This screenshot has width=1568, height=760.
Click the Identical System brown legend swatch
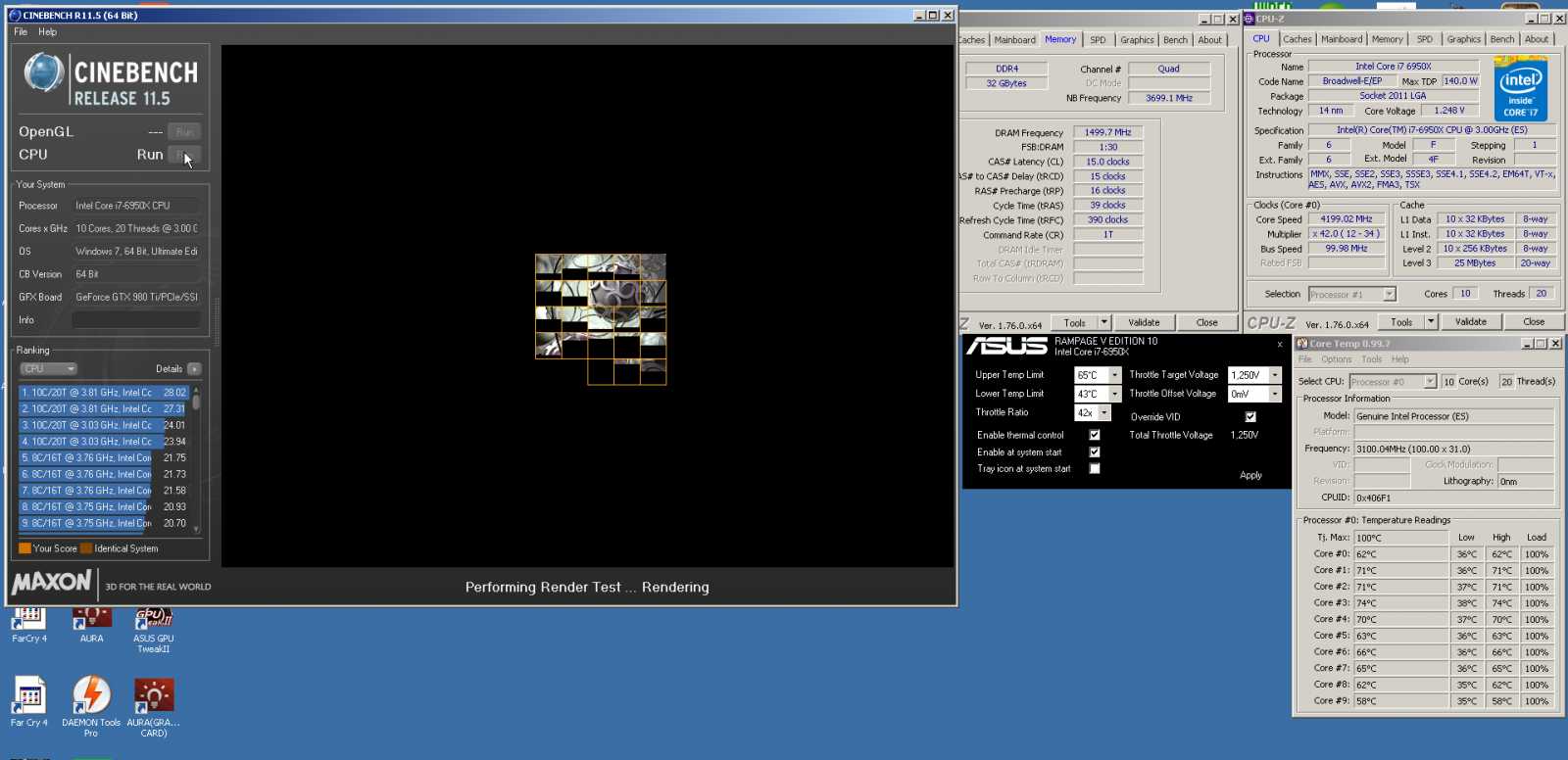(x=86, y=548)
